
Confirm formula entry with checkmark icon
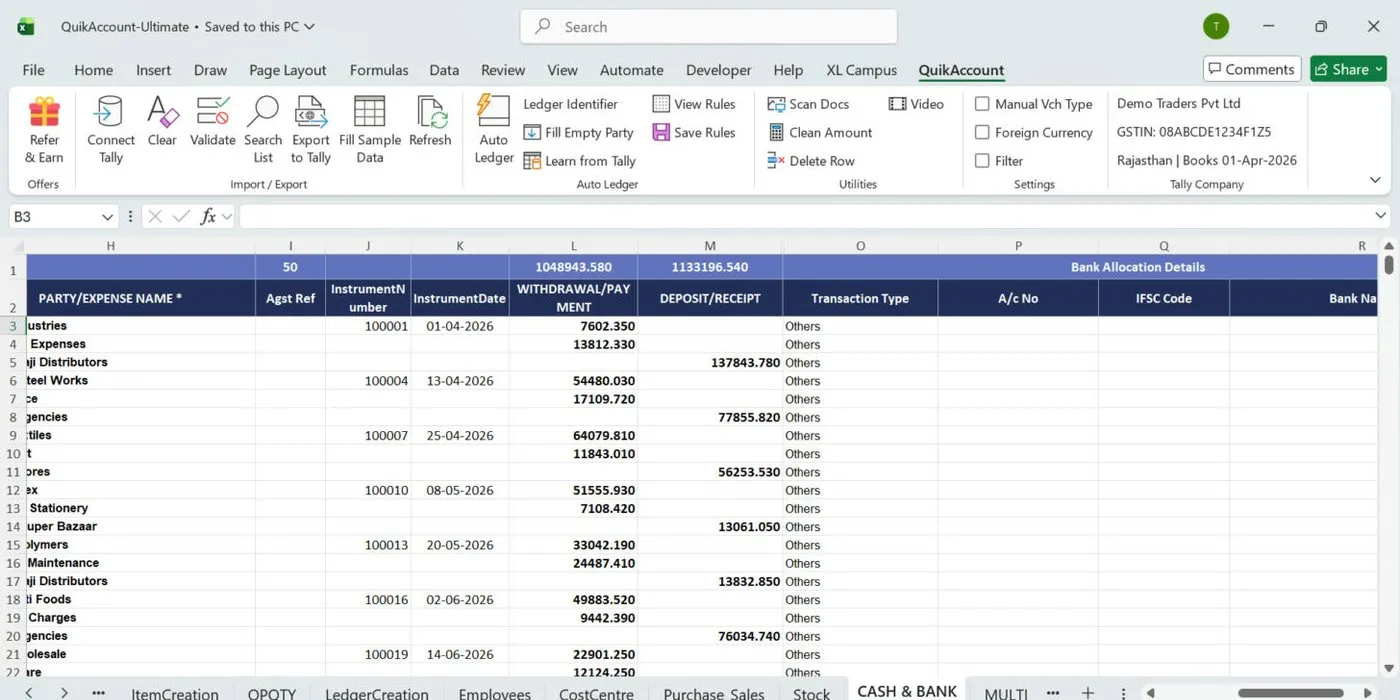(181, 216)
